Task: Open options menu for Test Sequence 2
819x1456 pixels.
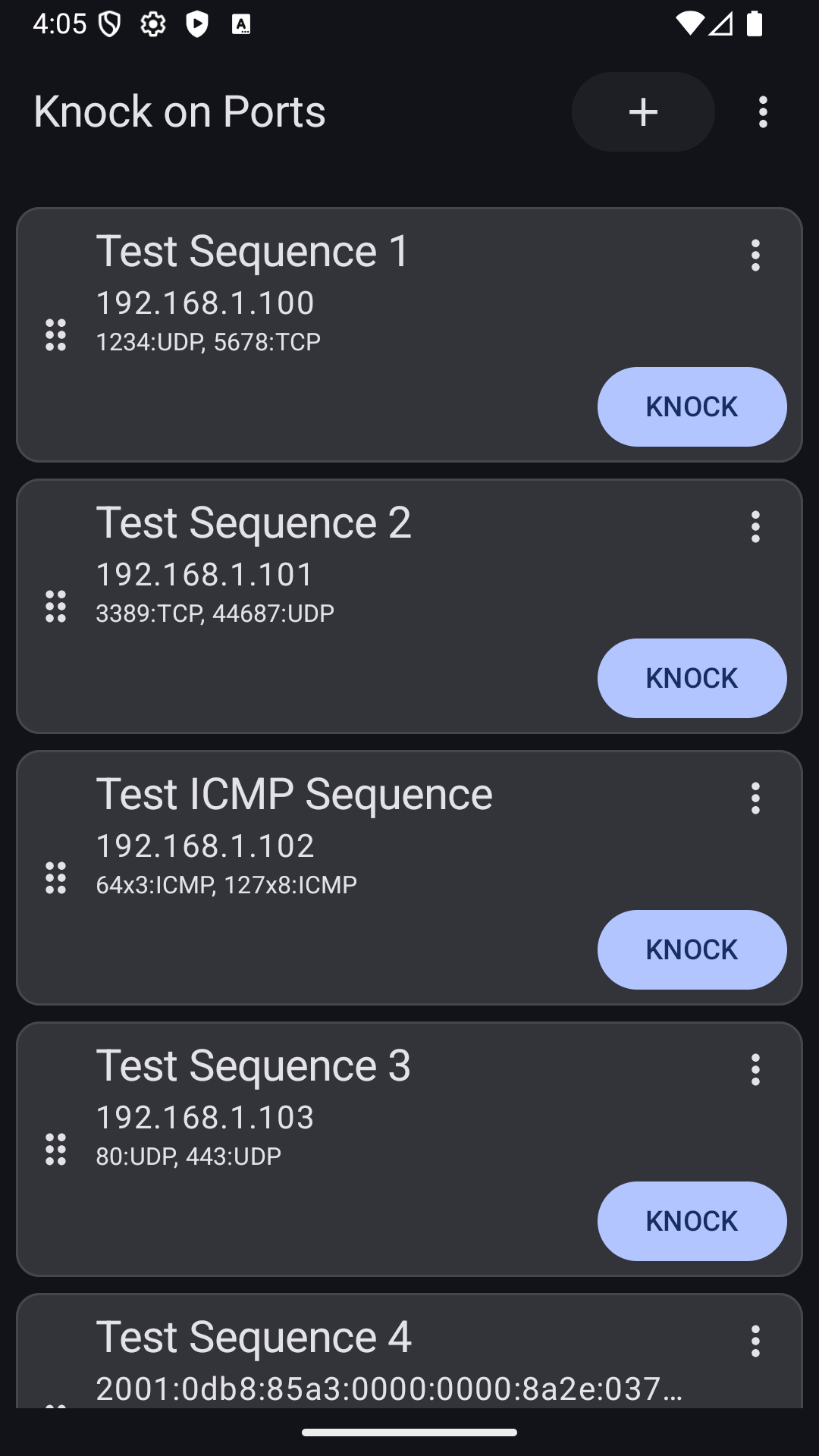Action: 755,526
